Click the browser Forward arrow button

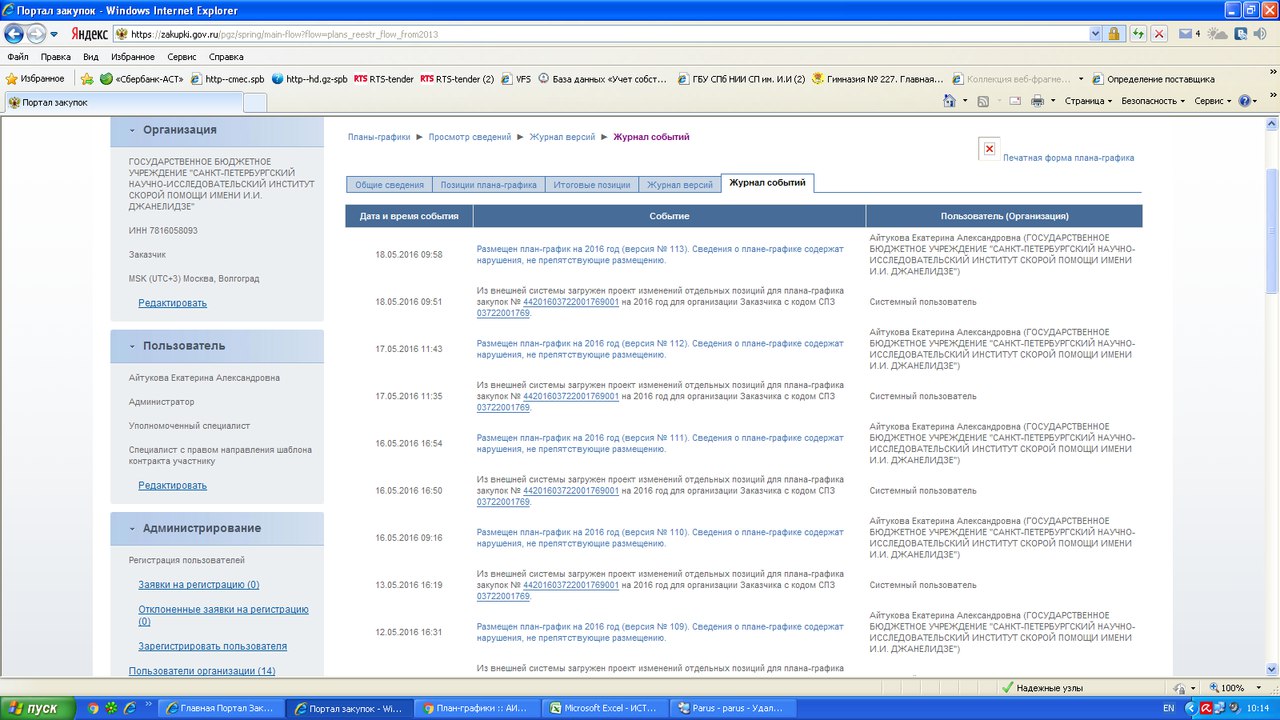coord(37,34)
